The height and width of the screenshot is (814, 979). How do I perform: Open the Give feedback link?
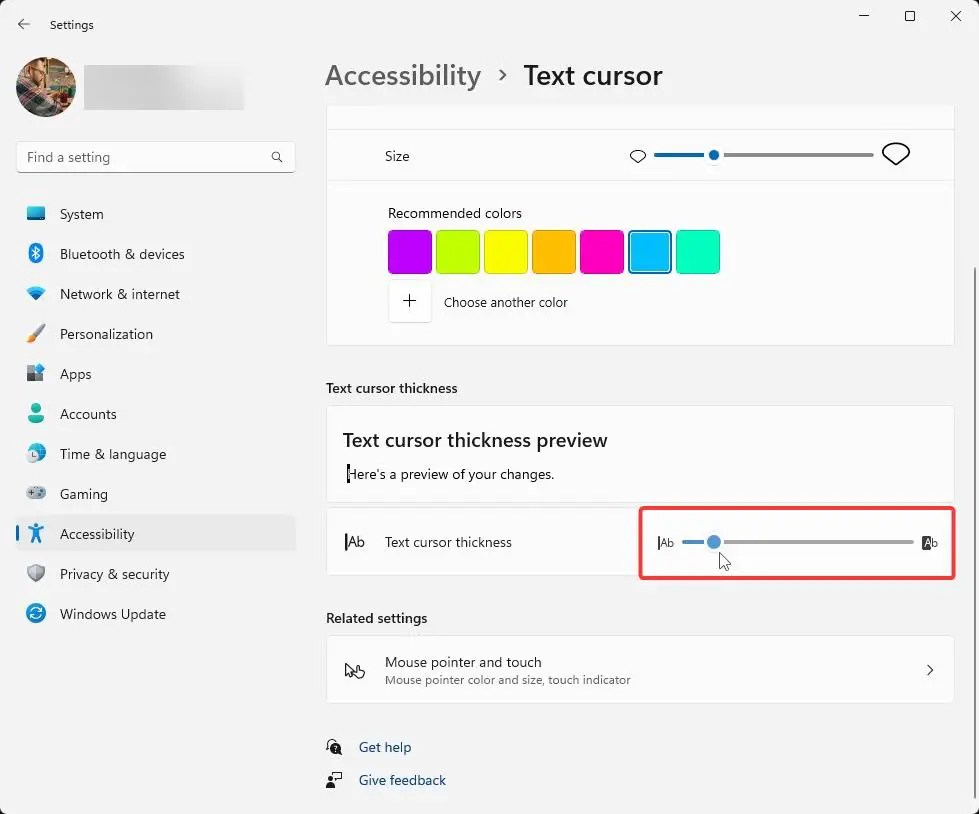(402, 780)
